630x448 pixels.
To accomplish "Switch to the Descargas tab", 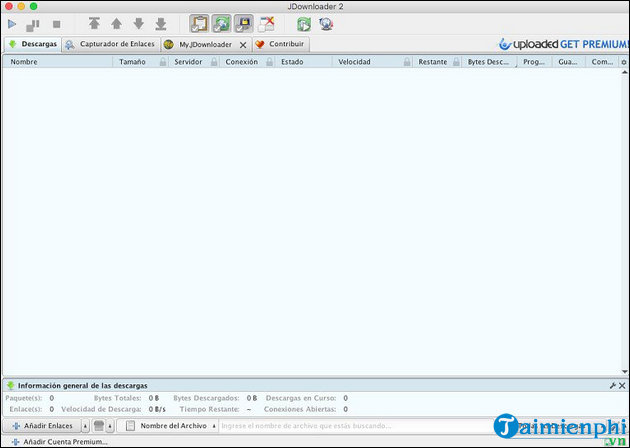I will tap(33, 44).
